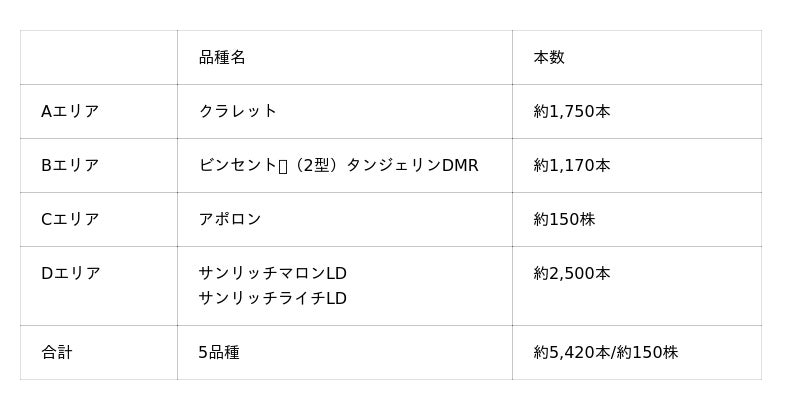
Task: Click the 約1,750本 count cell
Action: [637, 112]
